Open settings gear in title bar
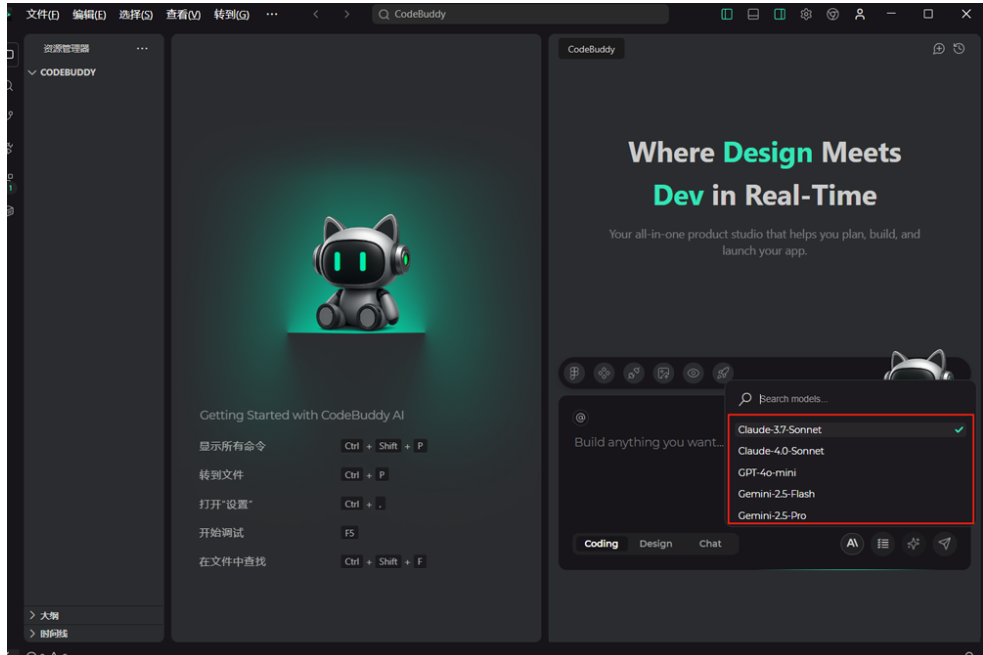This screenshot has width=983, height=655. (x=806, y=14)
